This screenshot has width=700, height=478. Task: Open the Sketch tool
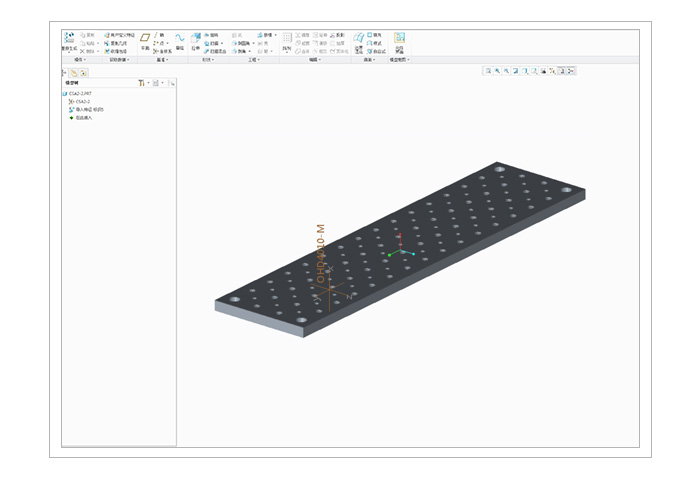(x=180, y=39)
